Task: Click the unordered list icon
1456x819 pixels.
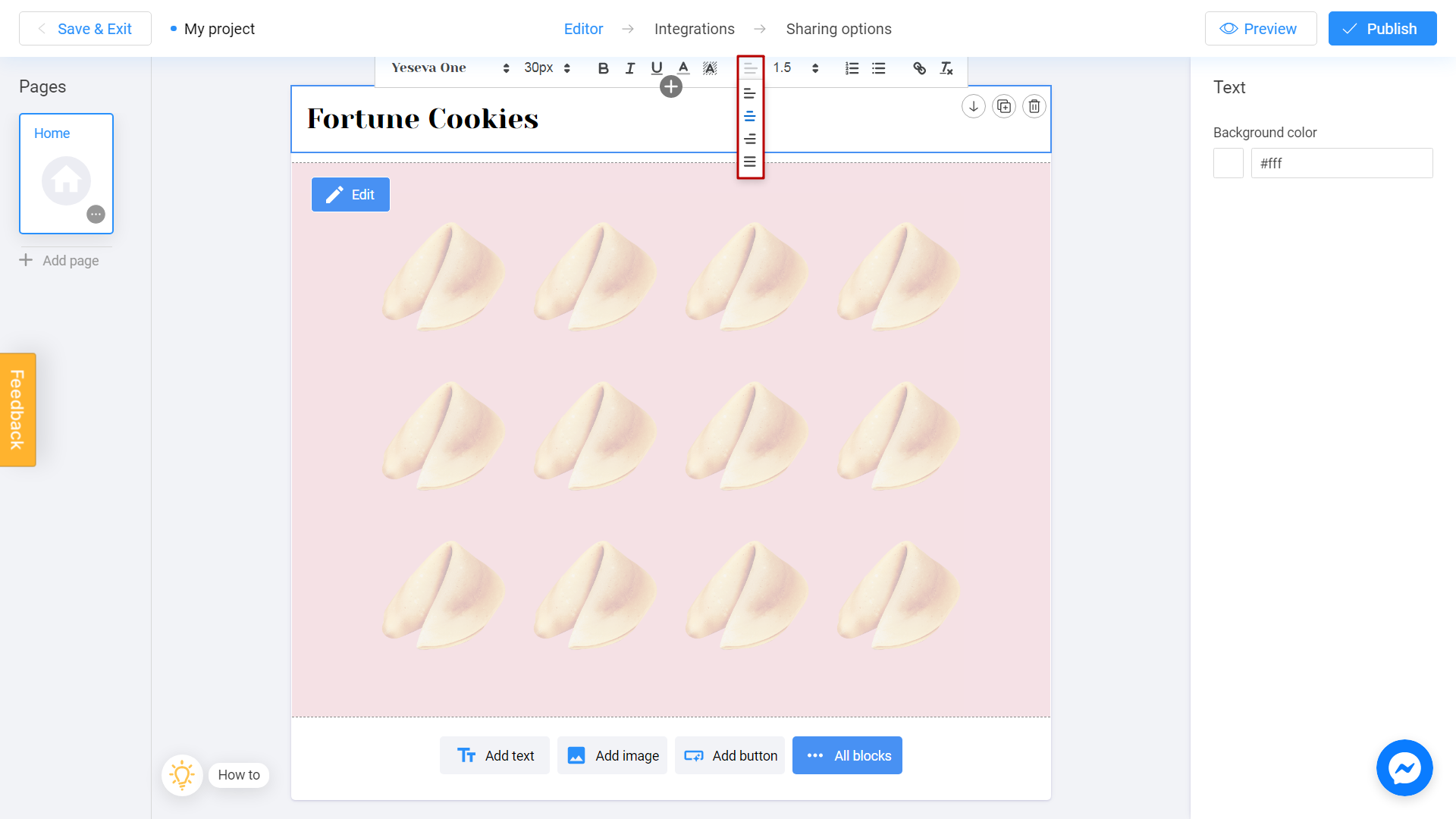Action: [x=879, y=67]
